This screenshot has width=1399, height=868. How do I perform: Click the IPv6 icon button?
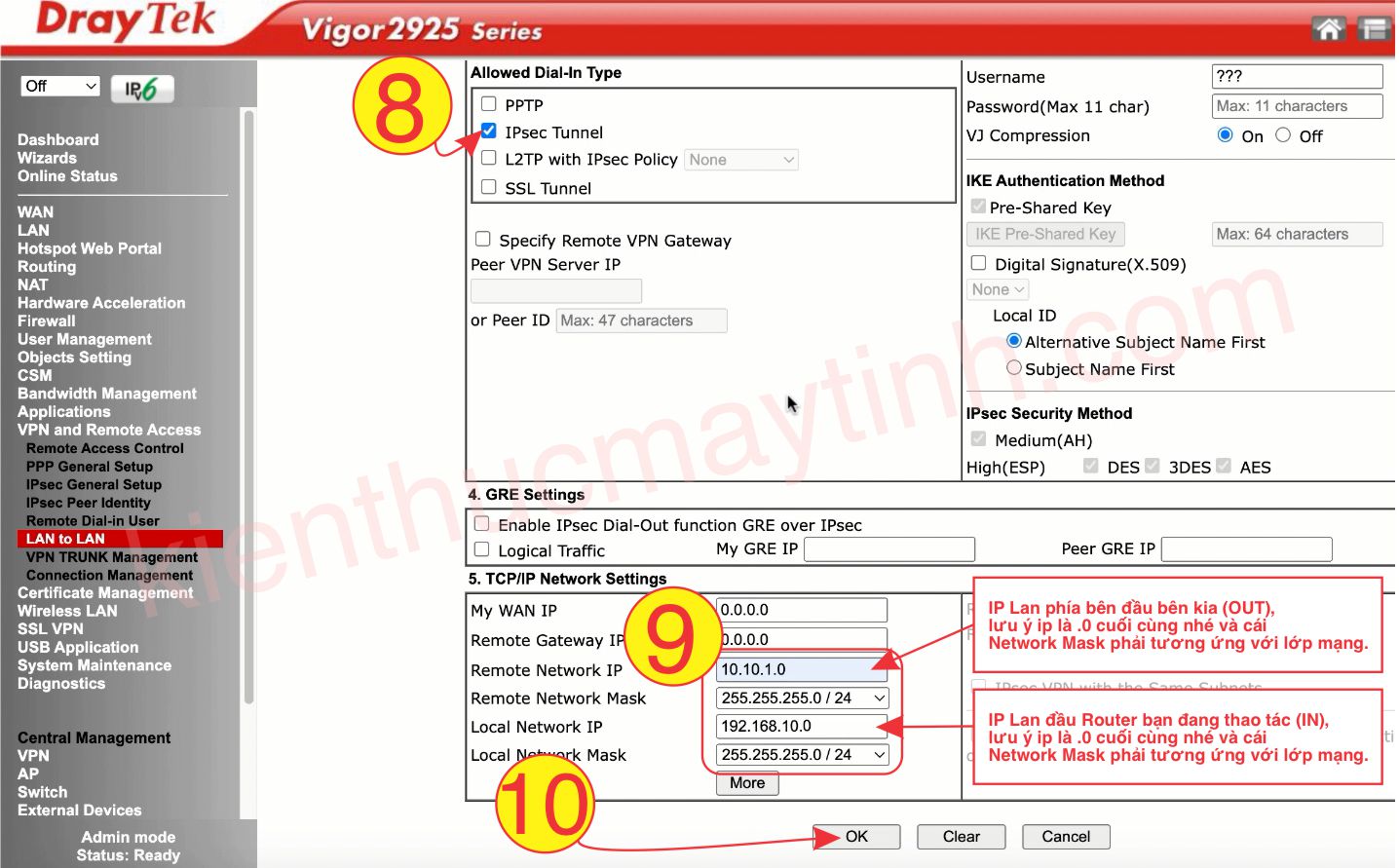pyautogui.click(x=141, y=90)
